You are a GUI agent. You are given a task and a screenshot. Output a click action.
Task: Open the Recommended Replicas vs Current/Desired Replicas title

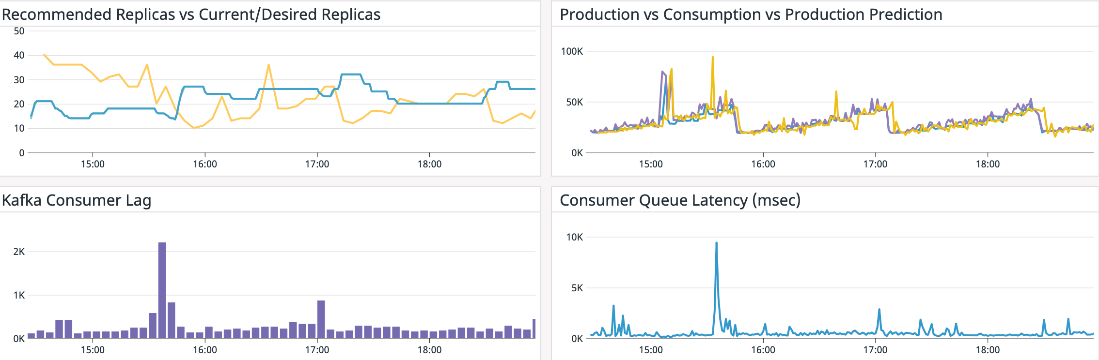tap(191, 14)
